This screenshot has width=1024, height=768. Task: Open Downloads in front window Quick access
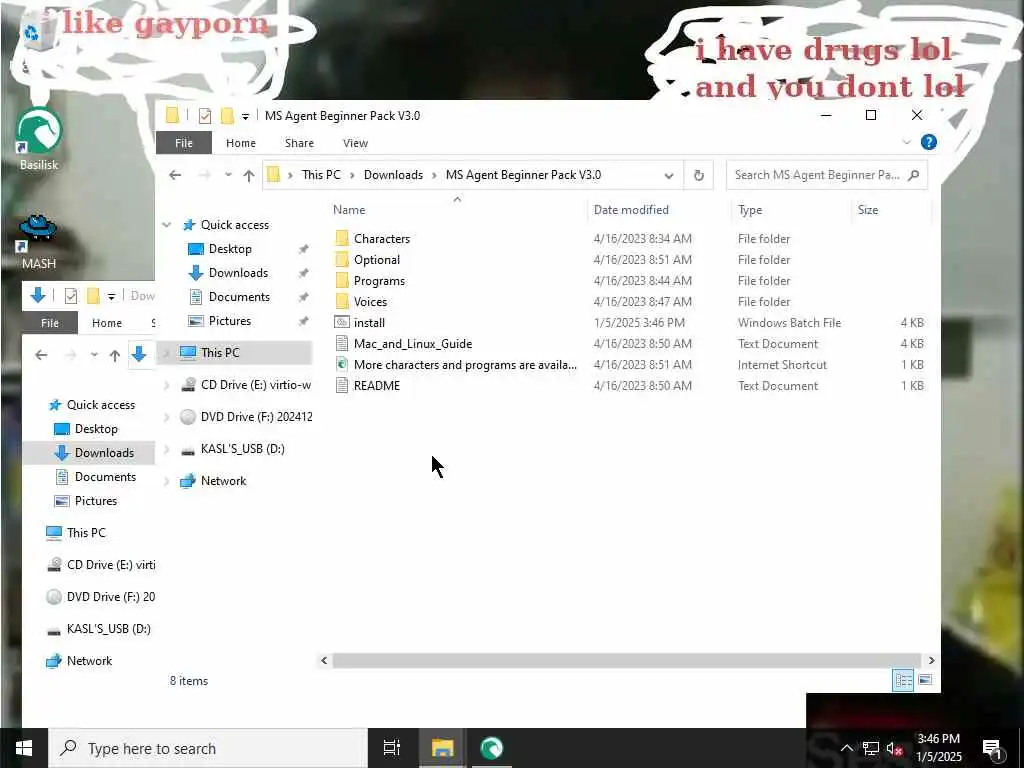pos(238,273)
